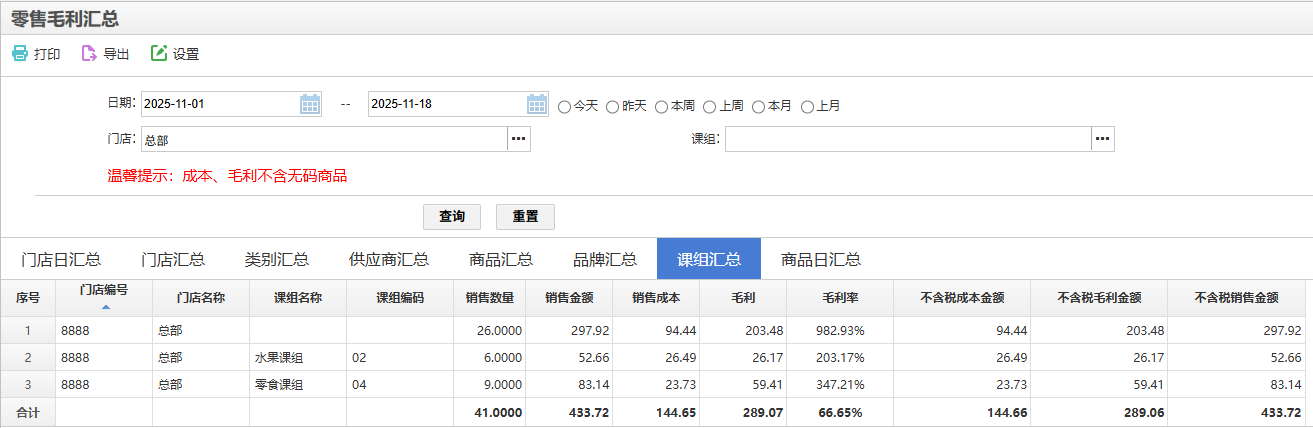Open the 门店 selector ellipsis button
Image resolution: width=1313 pixels, height=428 pixels.
(519, 139)
